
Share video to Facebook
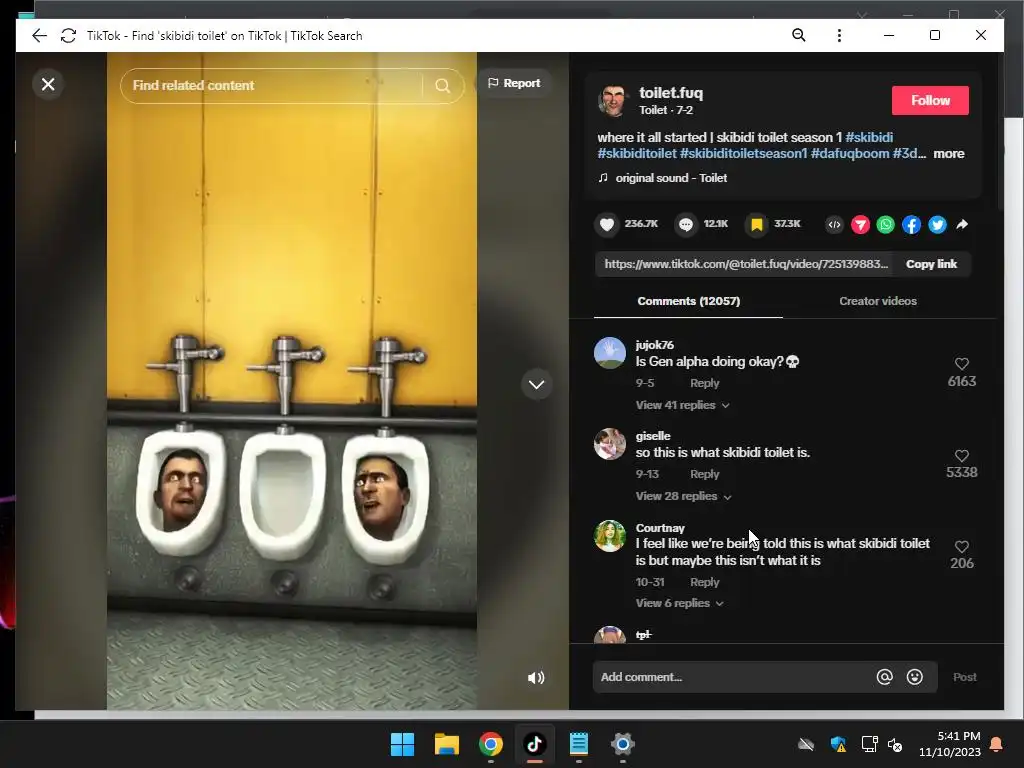click(x=911, y=225)
